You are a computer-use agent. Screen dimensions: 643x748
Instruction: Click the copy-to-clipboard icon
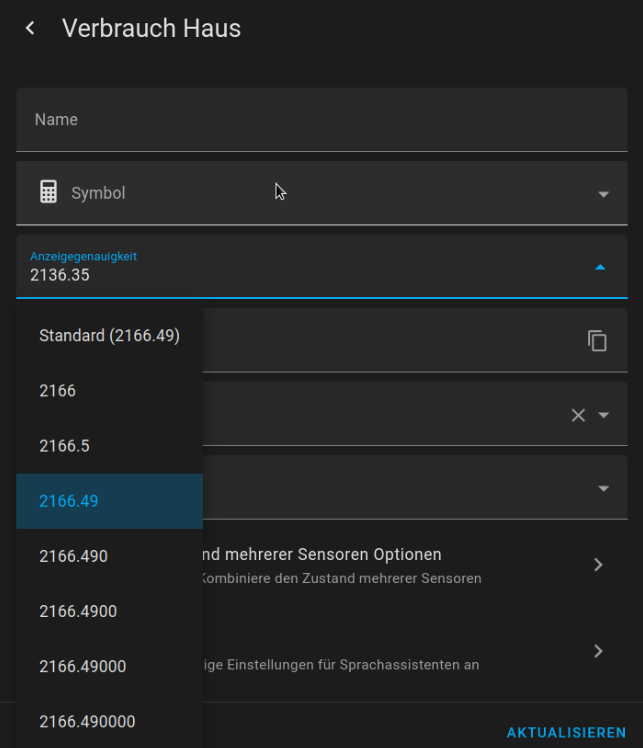pyautogui.click(x=597, y=341)
